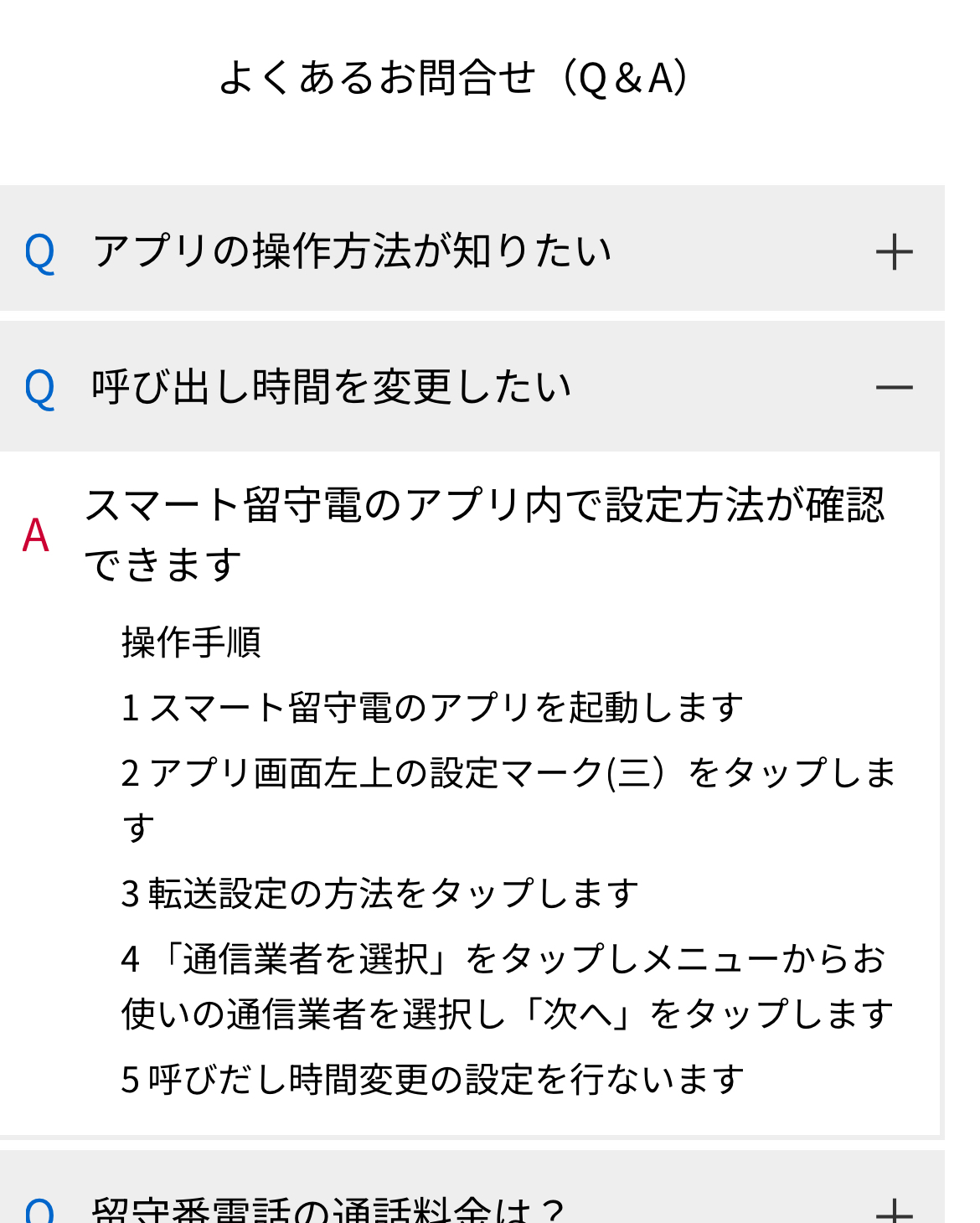980x1223 pixels.
Task: Click the 操作手順 label
Action: click(x=191, y=642)
